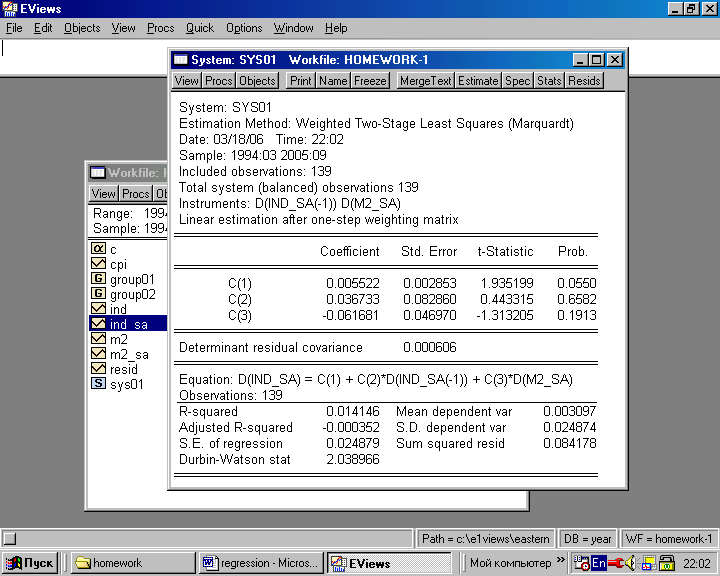
Task: Click Мой компьютер toolbar label
Action: (510, 563)
